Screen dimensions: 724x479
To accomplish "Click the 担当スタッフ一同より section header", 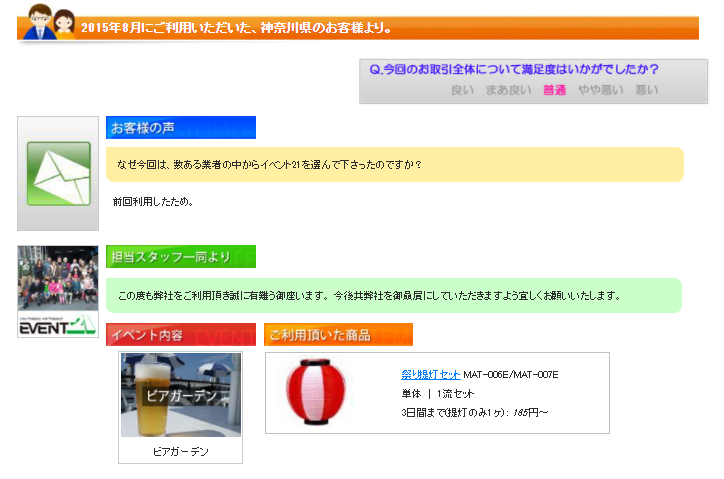I will tap(181, 257).
